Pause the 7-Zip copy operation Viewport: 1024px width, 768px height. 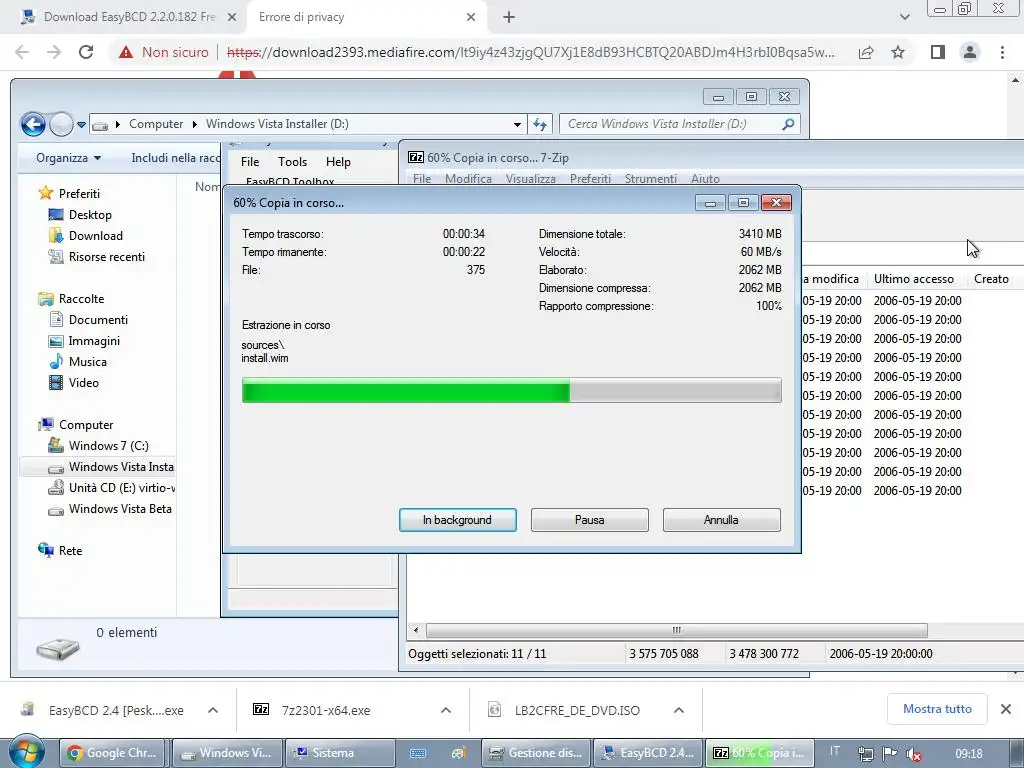[589, 520]
